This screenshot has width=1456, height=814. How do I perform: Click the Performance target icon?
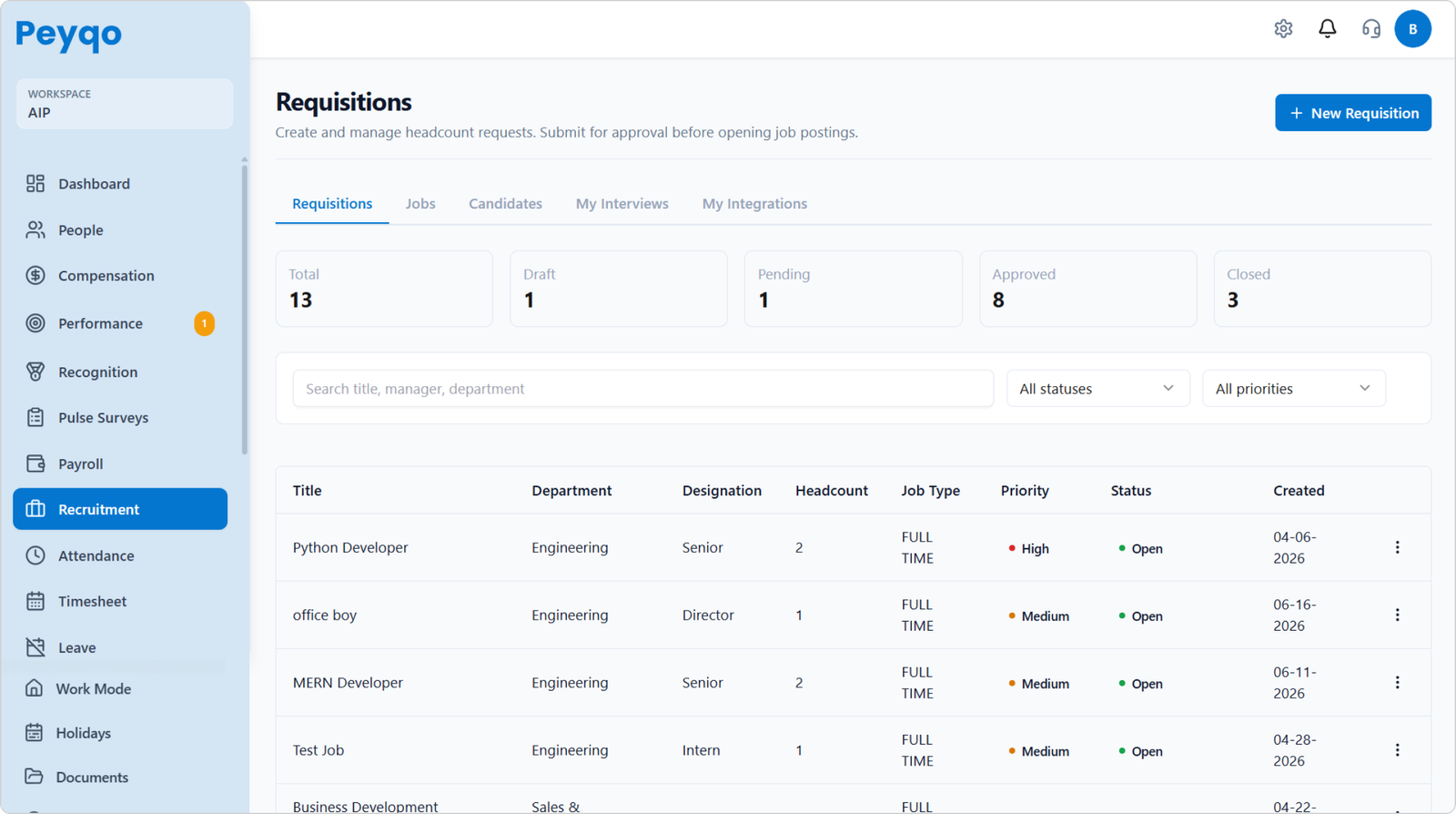click(35, 323)
